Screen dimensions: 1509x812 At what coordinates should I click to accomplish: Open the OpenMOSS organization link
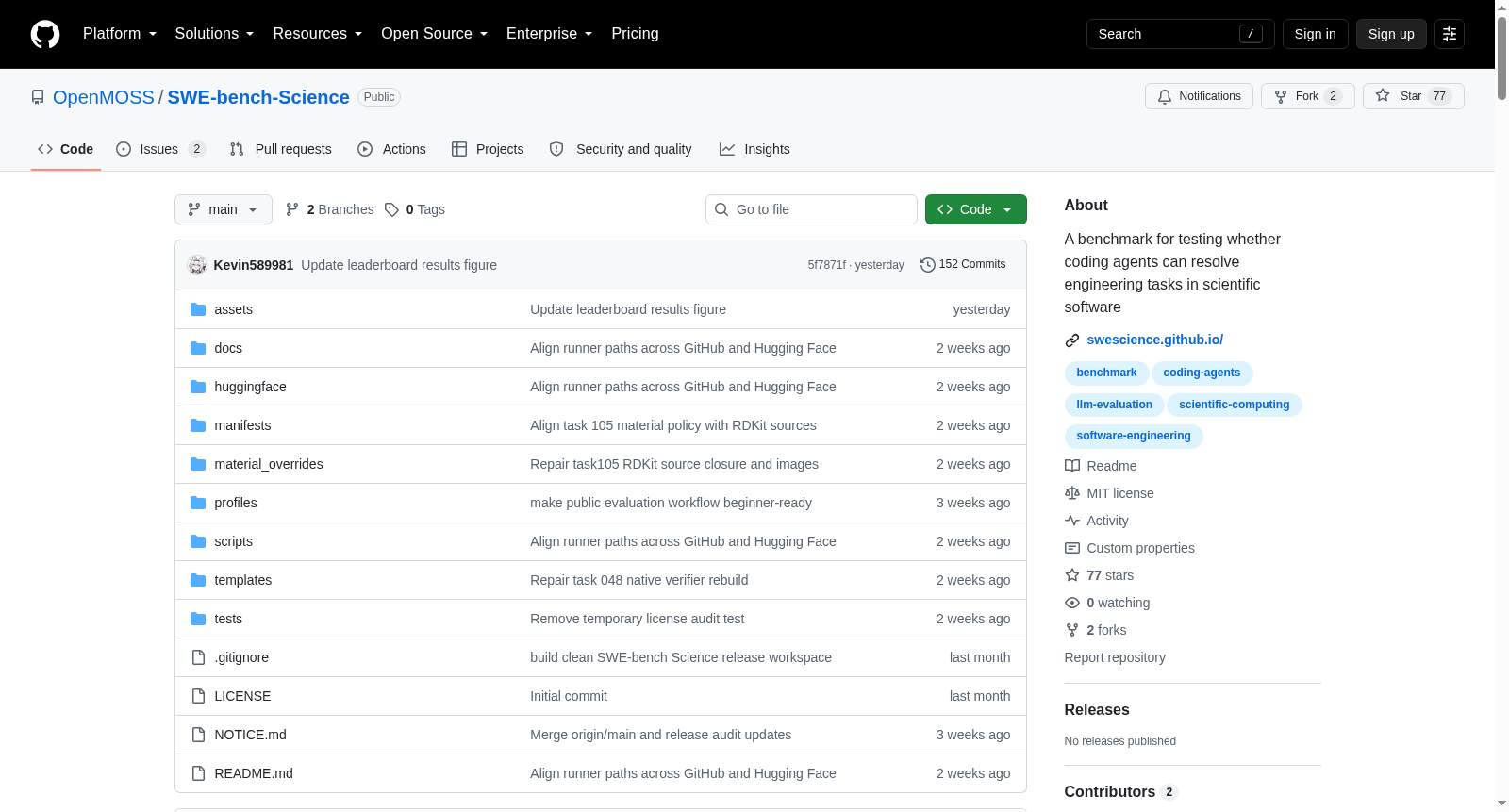click(x=104, y=97)
